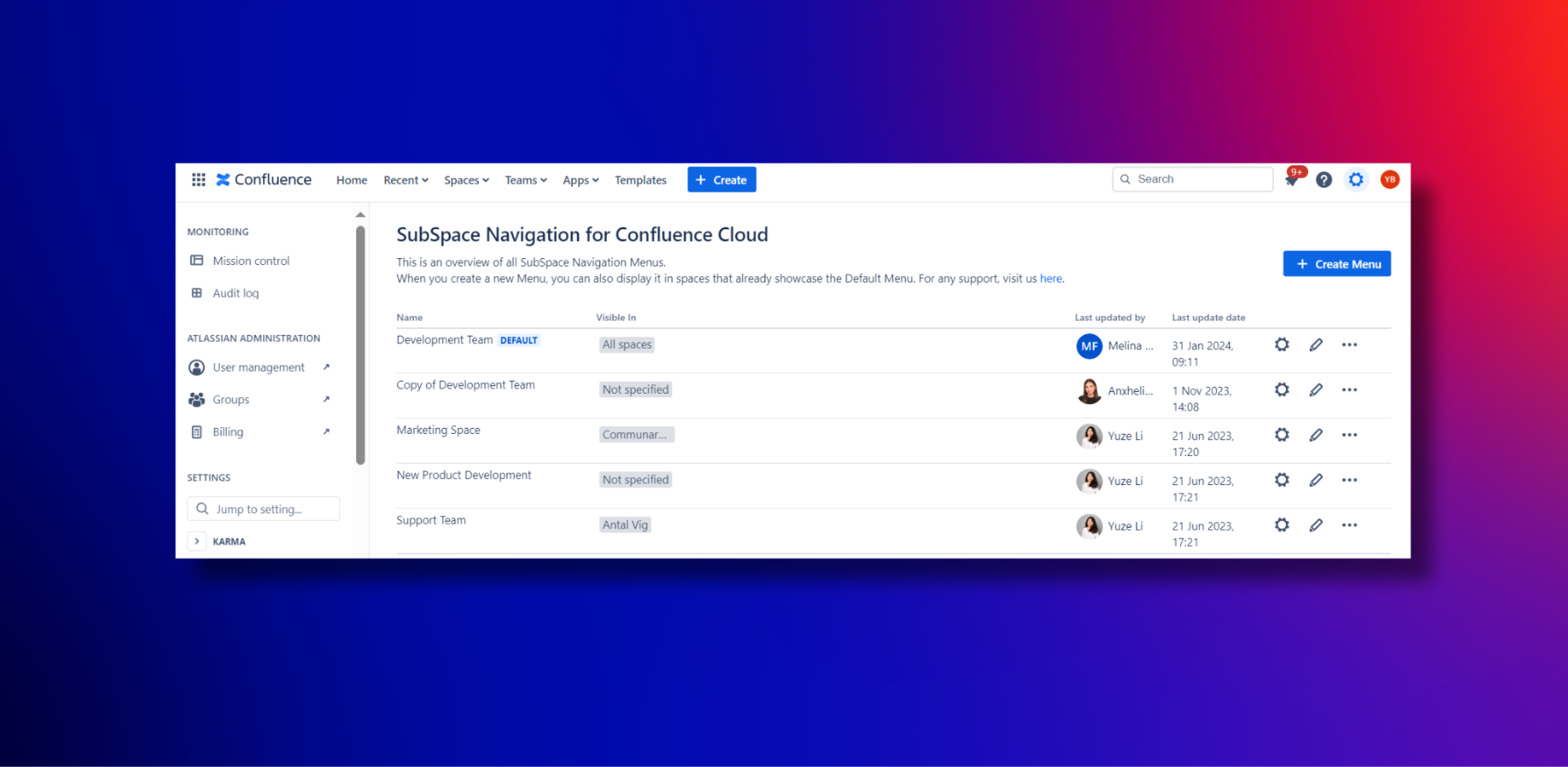Follow the 'here' support link

click(1051, 279)
